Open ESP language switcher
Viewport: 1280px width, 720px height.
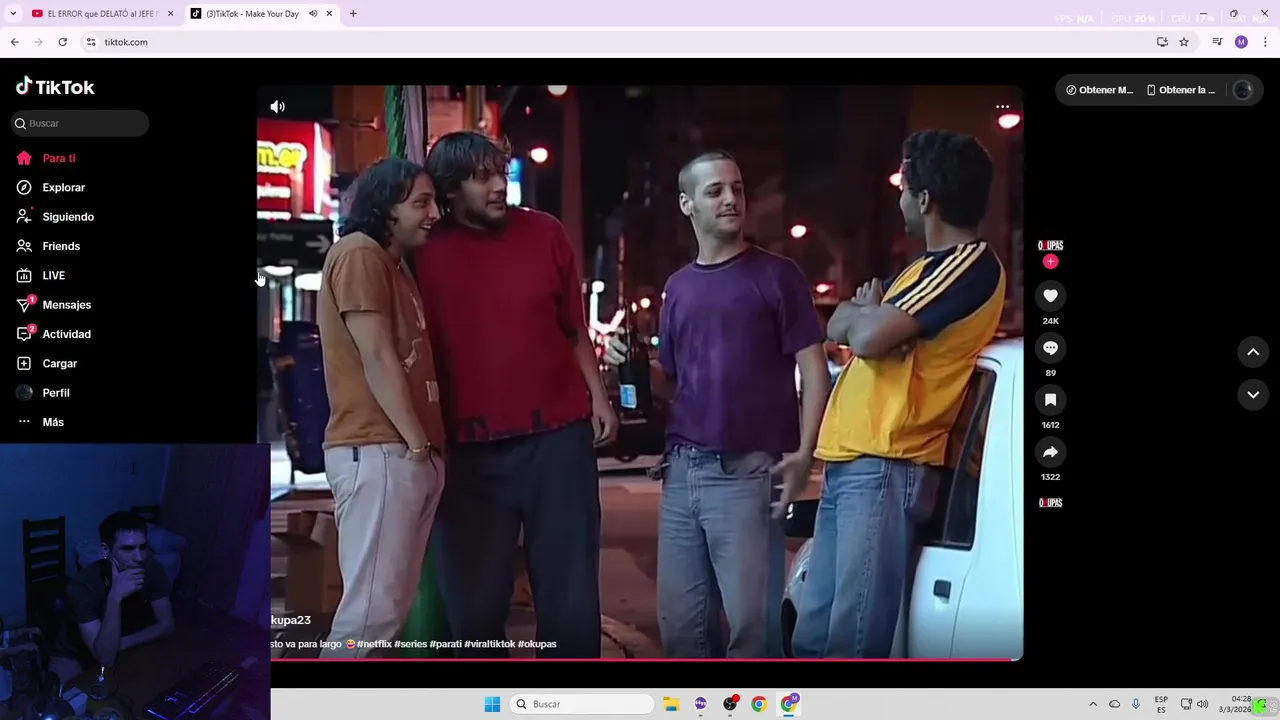1161,704
